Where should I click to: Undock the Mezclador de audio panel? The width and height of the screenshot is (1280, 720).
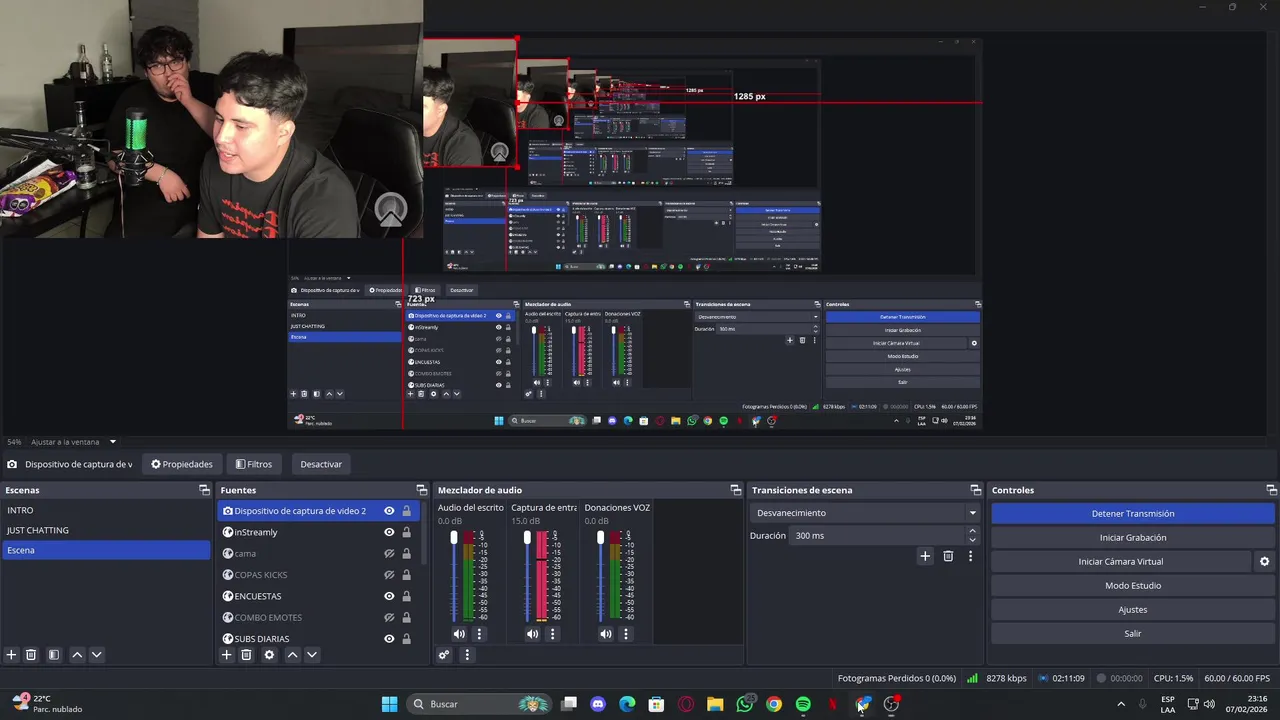736,490
